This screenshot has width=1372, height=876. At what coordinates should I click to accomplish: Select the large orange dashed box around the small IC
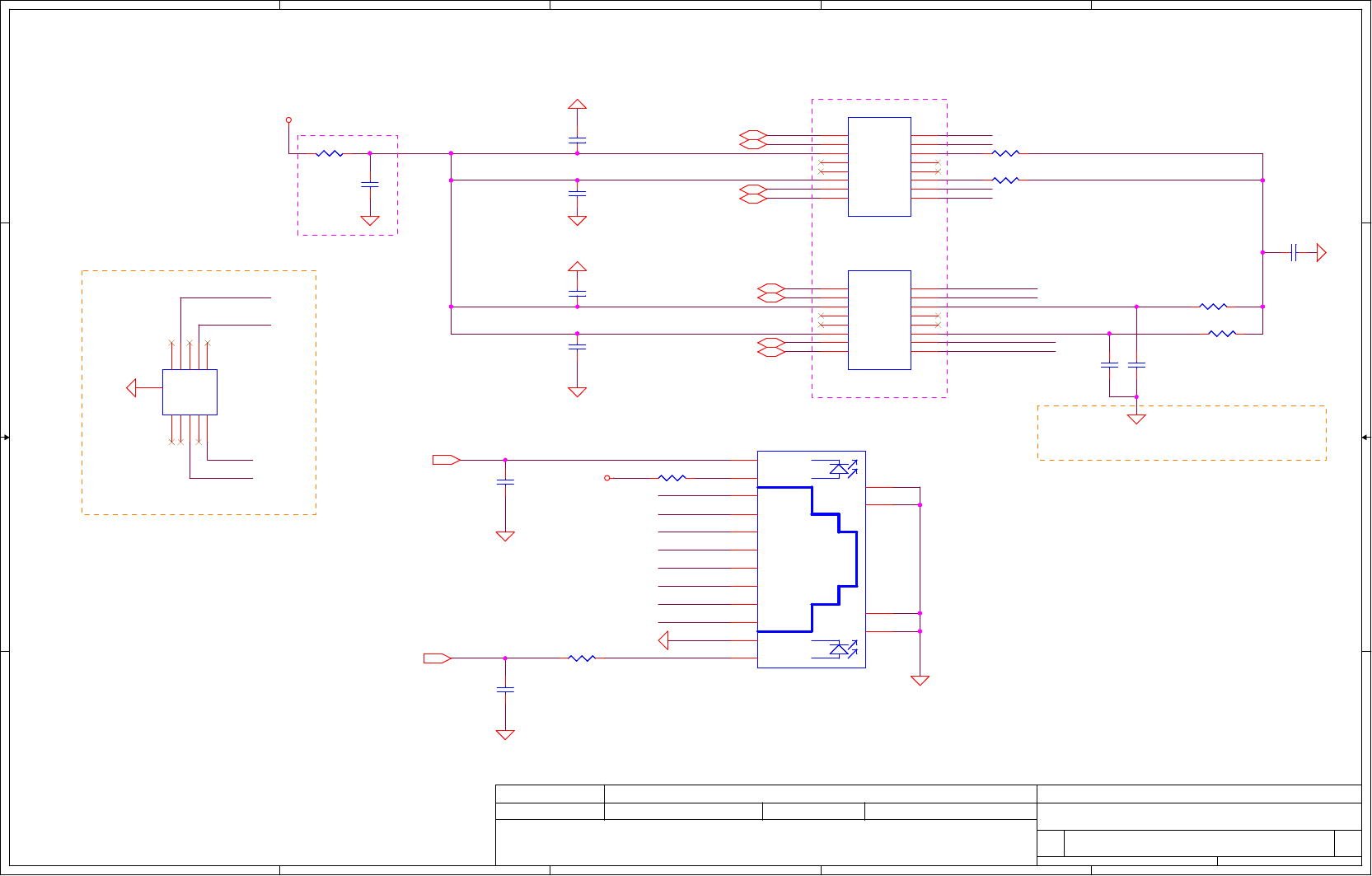(199, 392)
